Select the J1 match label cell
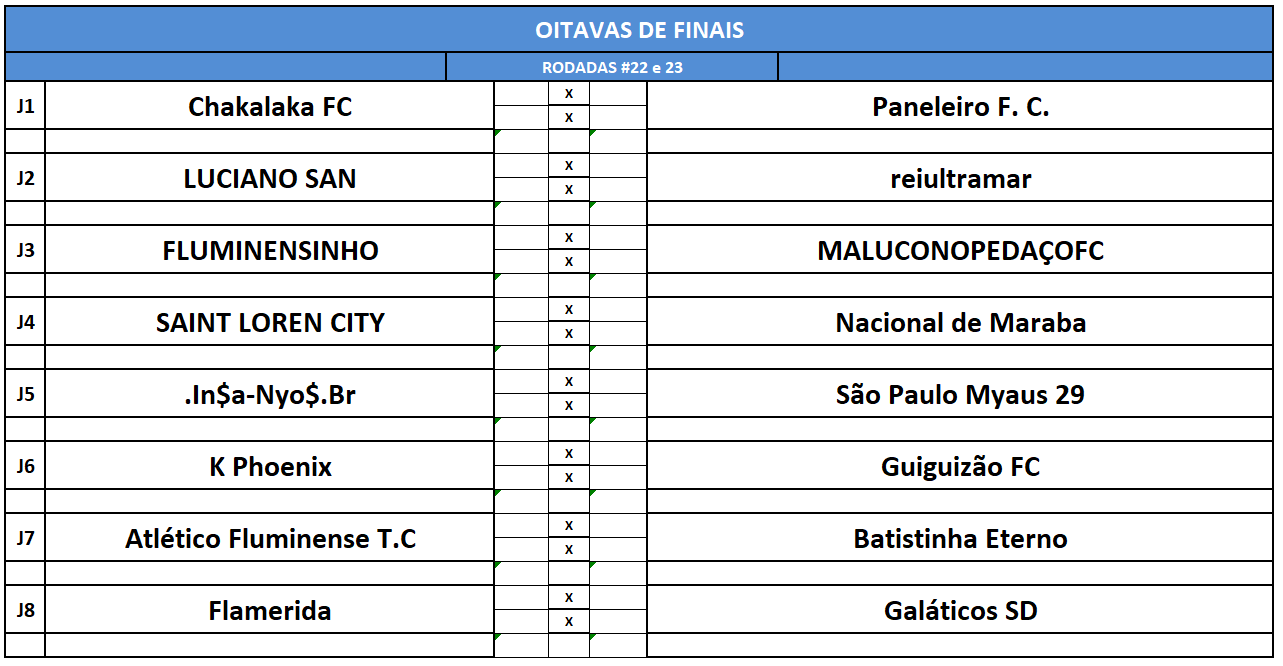 click(x=25, y=106)
